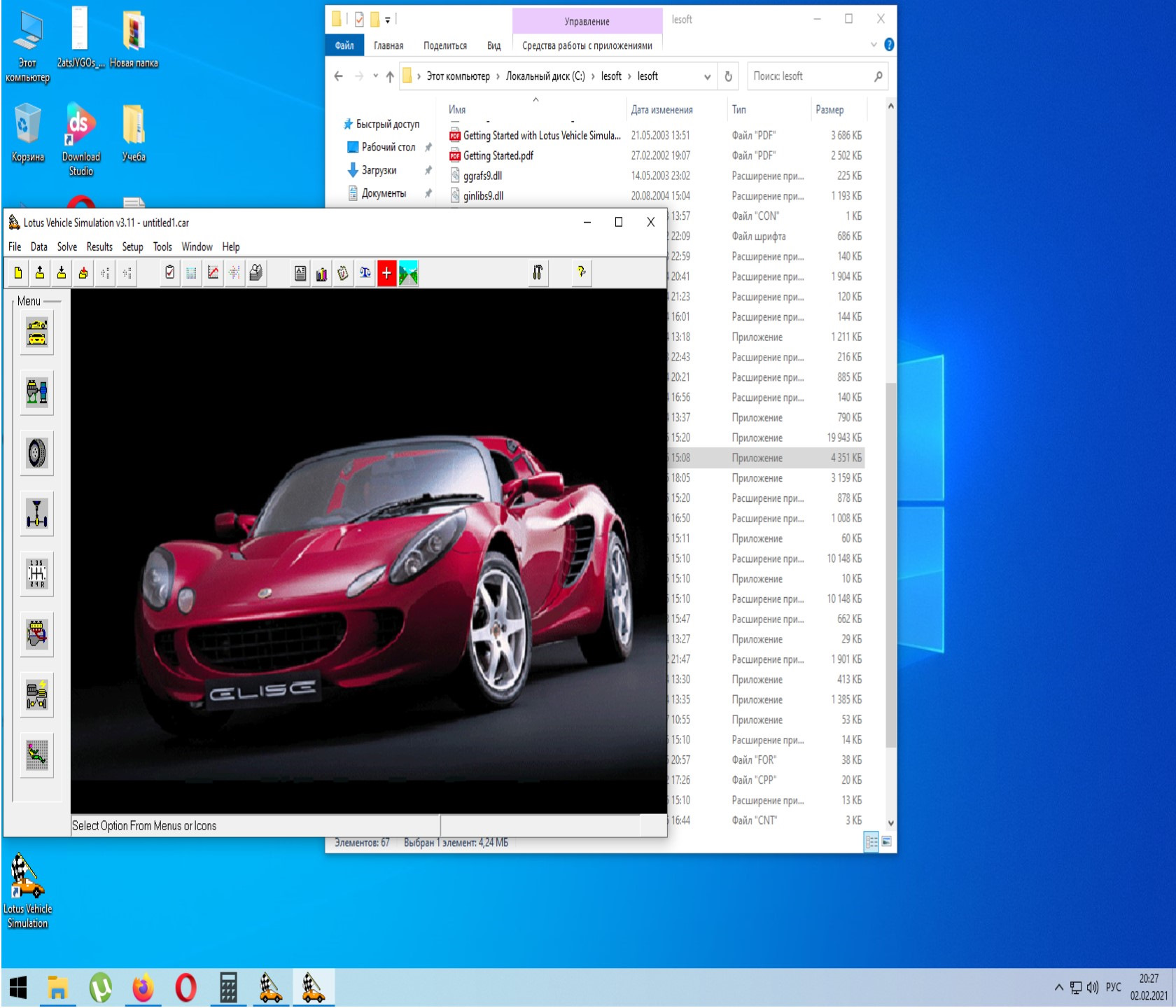The width and height of the screenshot is (1176, 1008).
Task: Open the driver seat grid menu icon
Action: (37, 756)
